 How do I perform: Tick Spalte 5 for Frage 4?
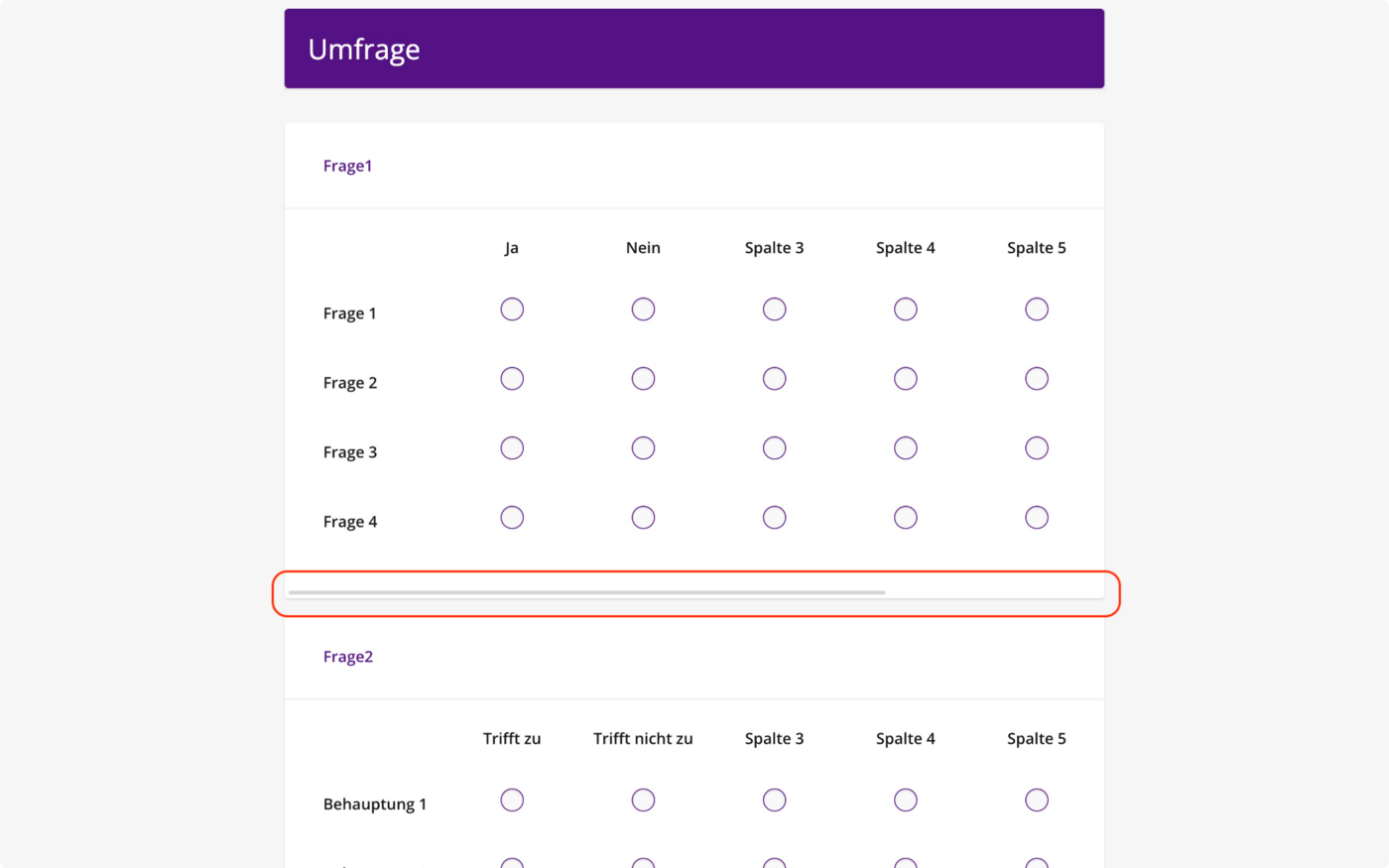(x=1036, y=518)
